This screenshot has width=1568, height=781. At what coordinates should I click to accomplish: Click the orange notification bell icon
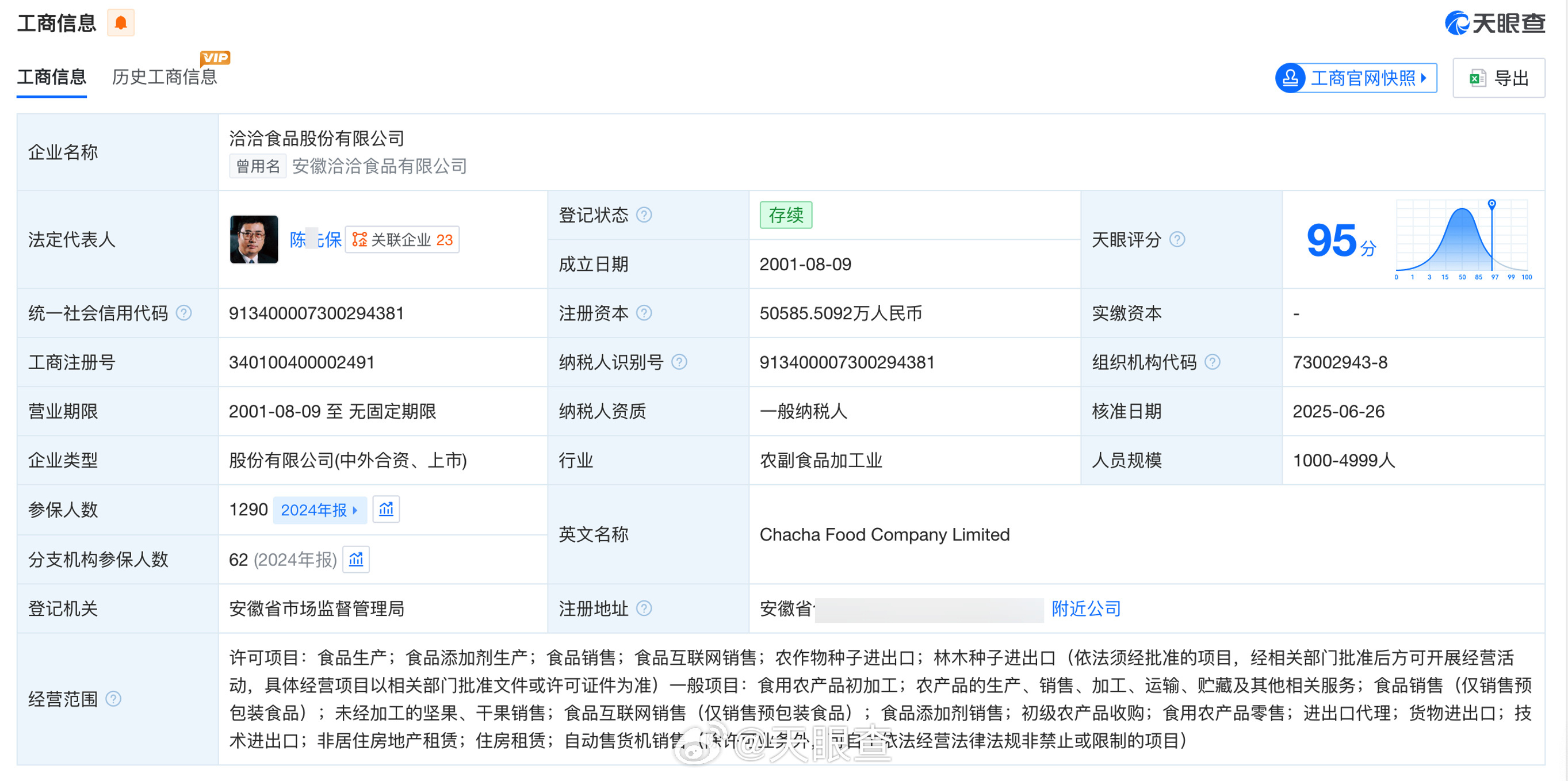pos(121,23)
